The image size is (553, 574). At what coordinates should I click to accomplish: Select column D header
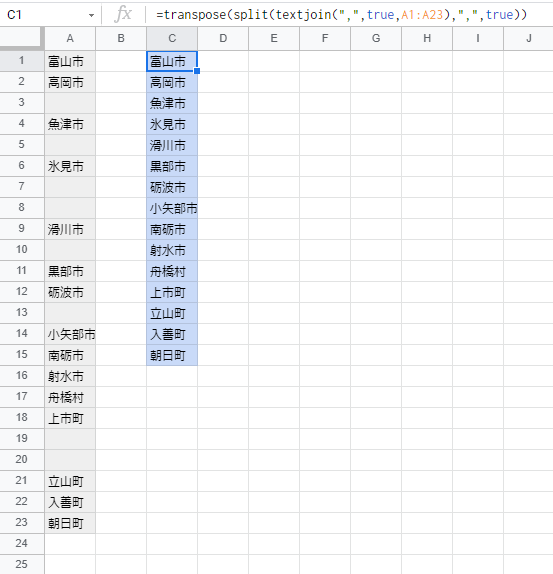point(223,38)
